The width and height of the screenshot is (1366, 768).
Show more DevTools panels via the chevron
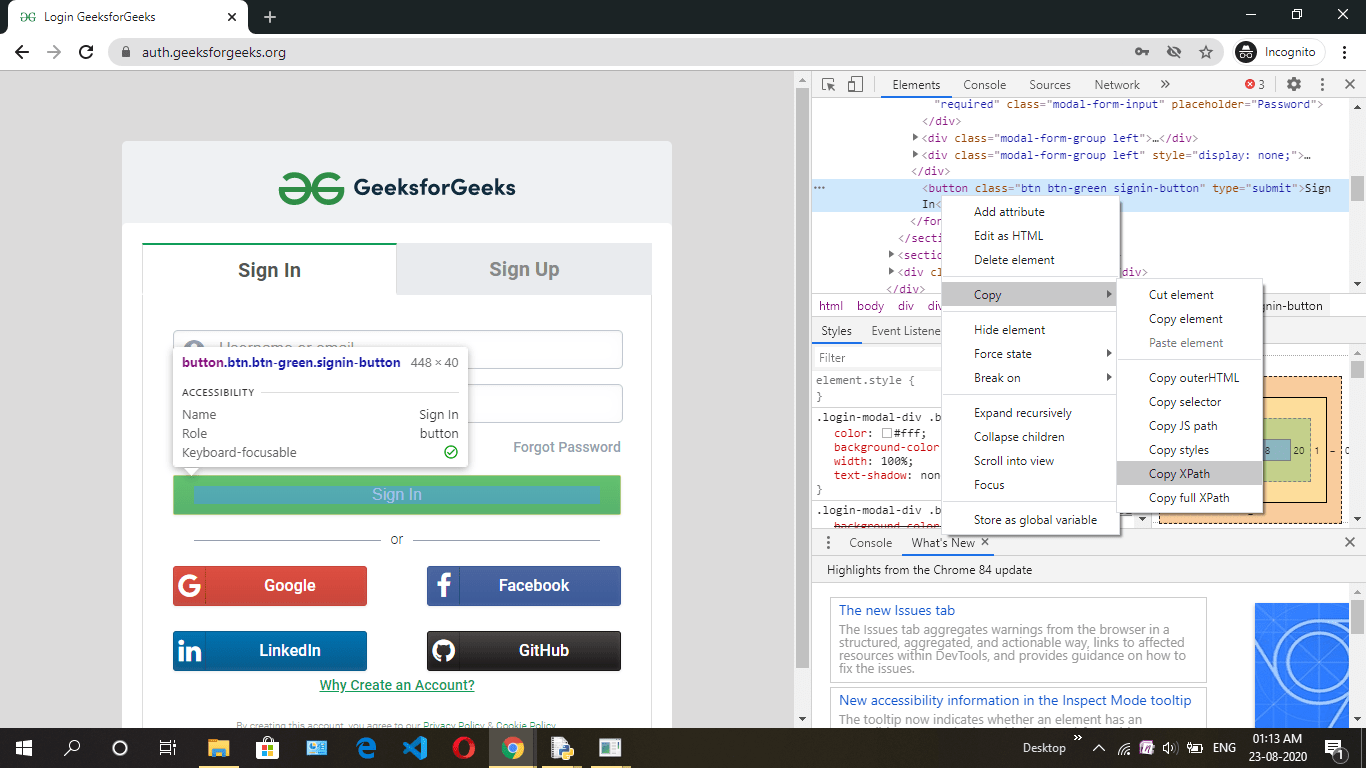(x=1165, y=85)
